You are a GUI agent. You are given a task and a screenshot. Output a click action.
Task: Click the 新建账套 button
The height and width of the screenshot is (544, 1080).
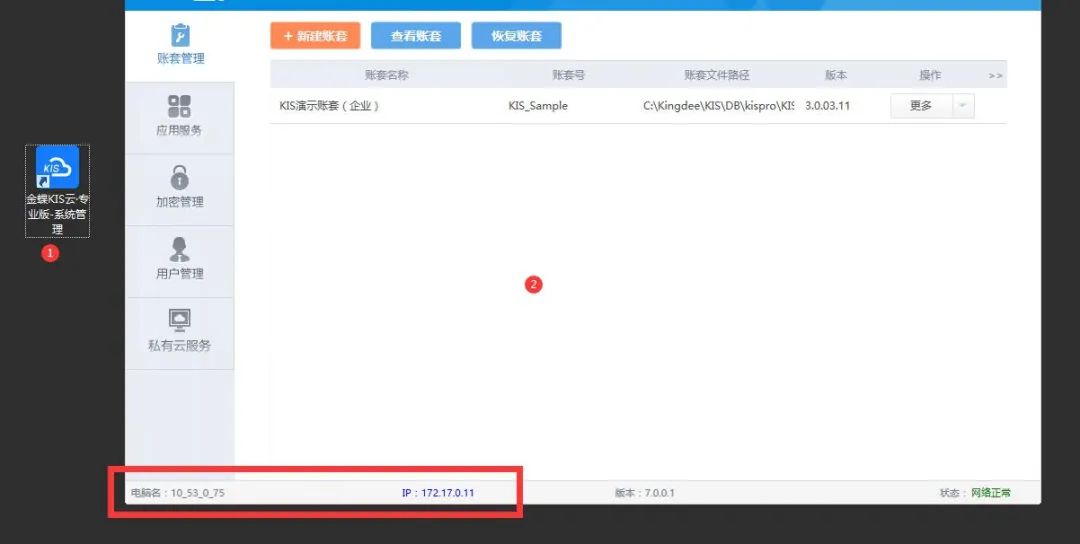point(315,36)
